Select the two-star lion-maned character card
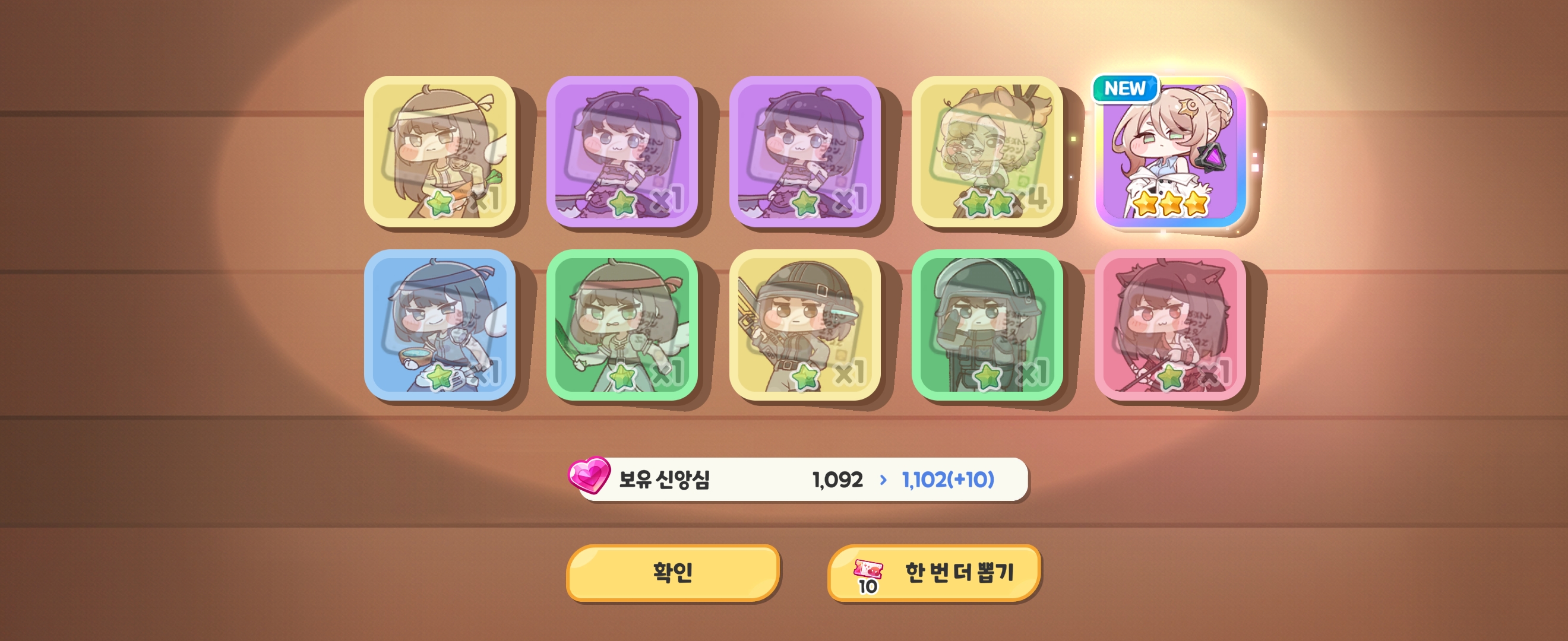Viewport: 1568px width, 641px height. click(987, 151)
